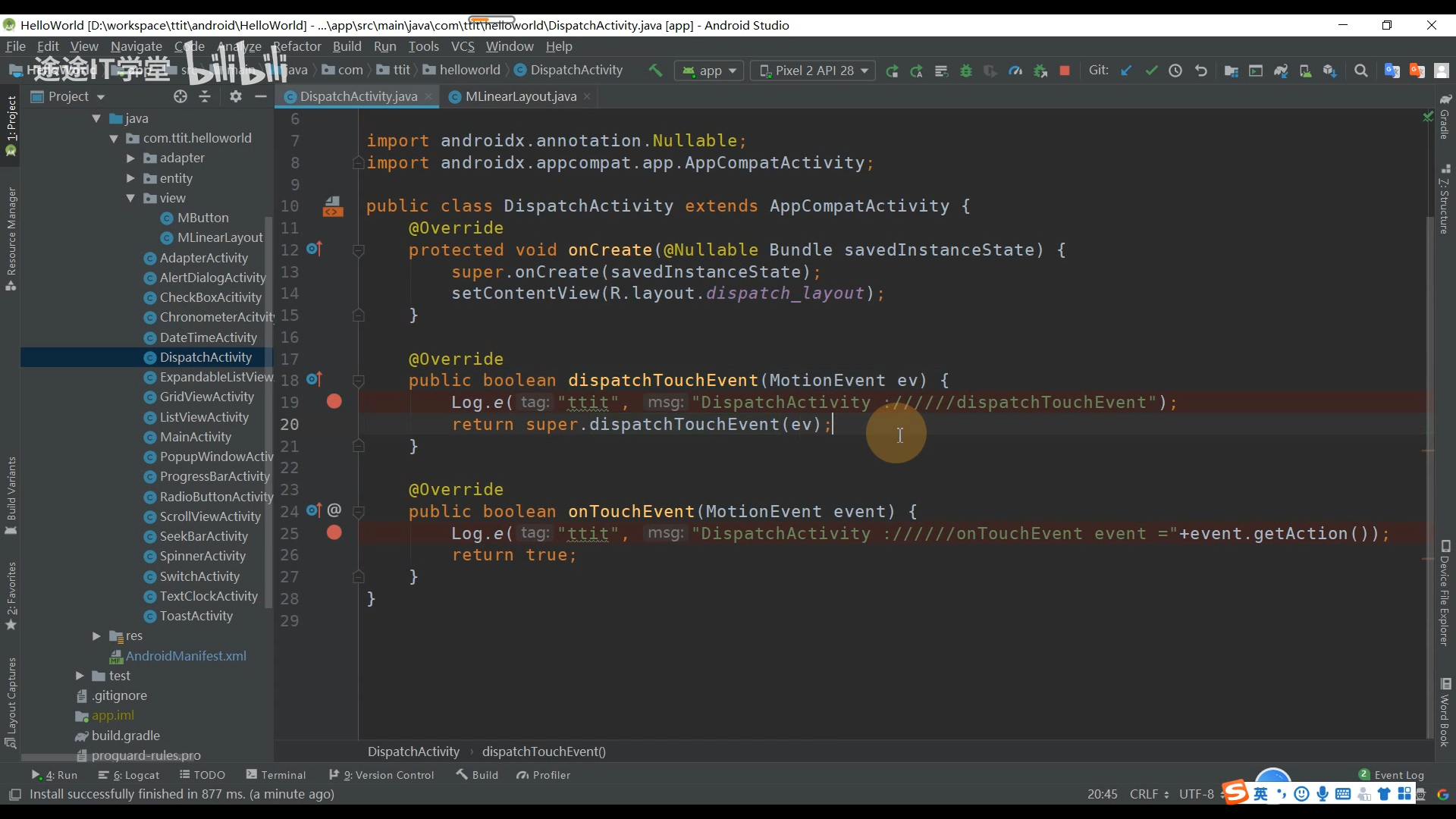Click Apply Changes and Restart Activity icon
This screenshot has width=1456, height=819.
point(916,71)
